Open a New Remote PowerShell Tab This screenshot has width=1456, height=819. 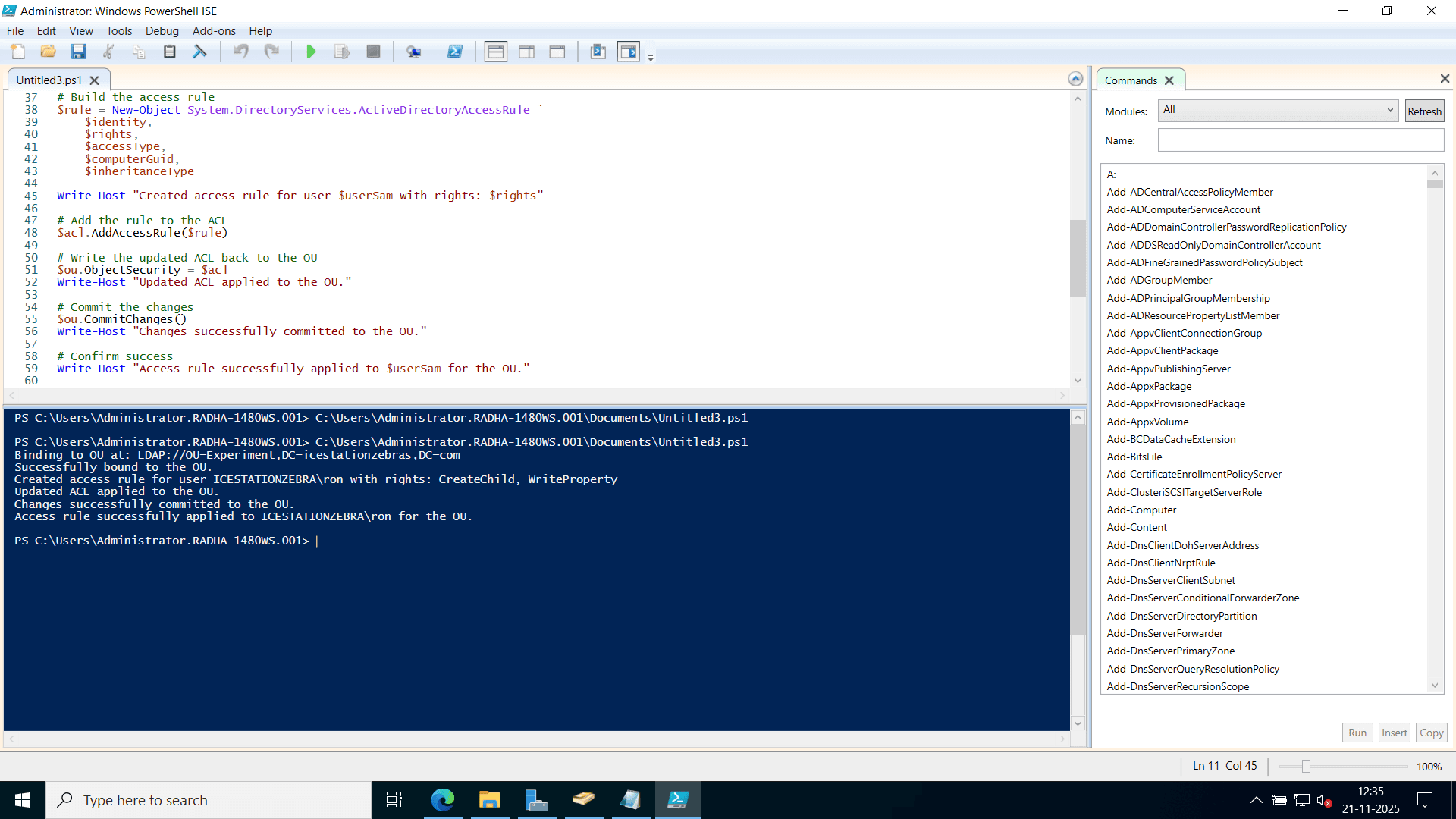(x=414, y=52)
